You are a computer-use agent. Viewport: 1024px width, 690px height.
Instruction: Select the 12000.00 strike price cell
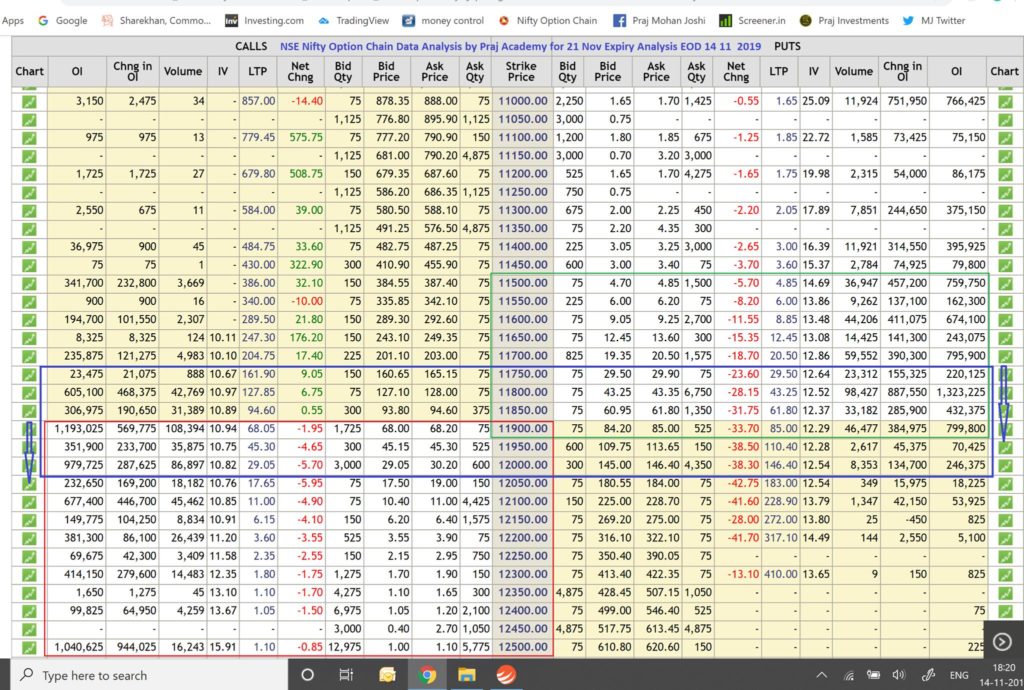pos(521,465)
